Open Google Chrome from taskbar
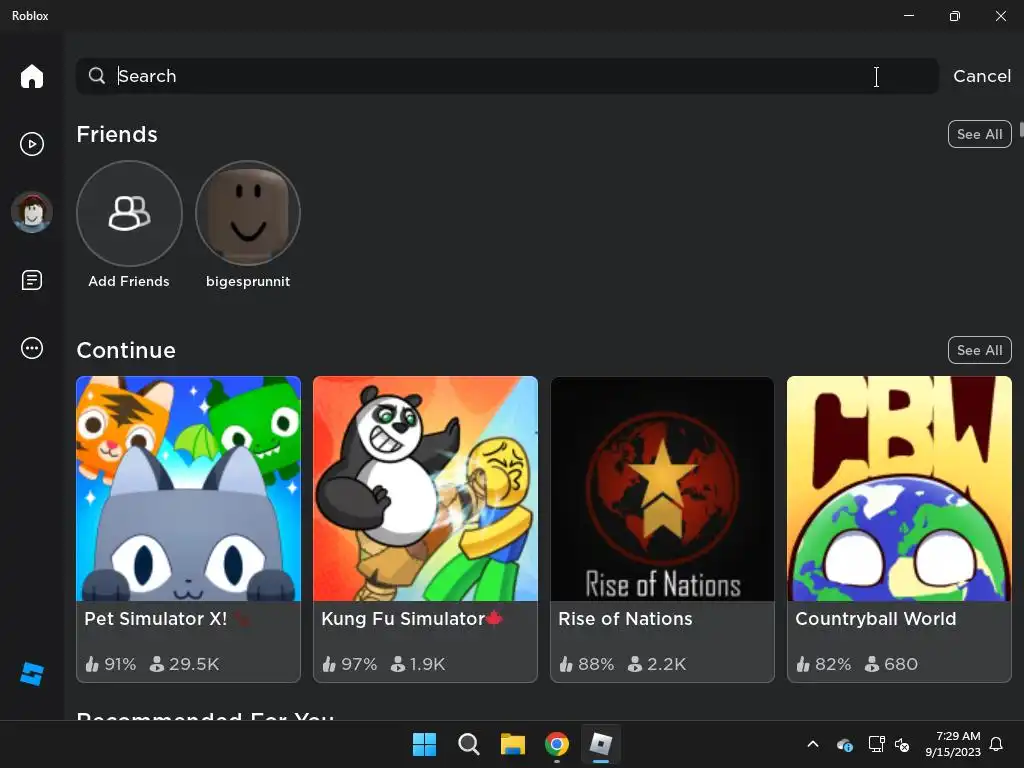Viewport: 1024px width, 768px height. [556, 744]
